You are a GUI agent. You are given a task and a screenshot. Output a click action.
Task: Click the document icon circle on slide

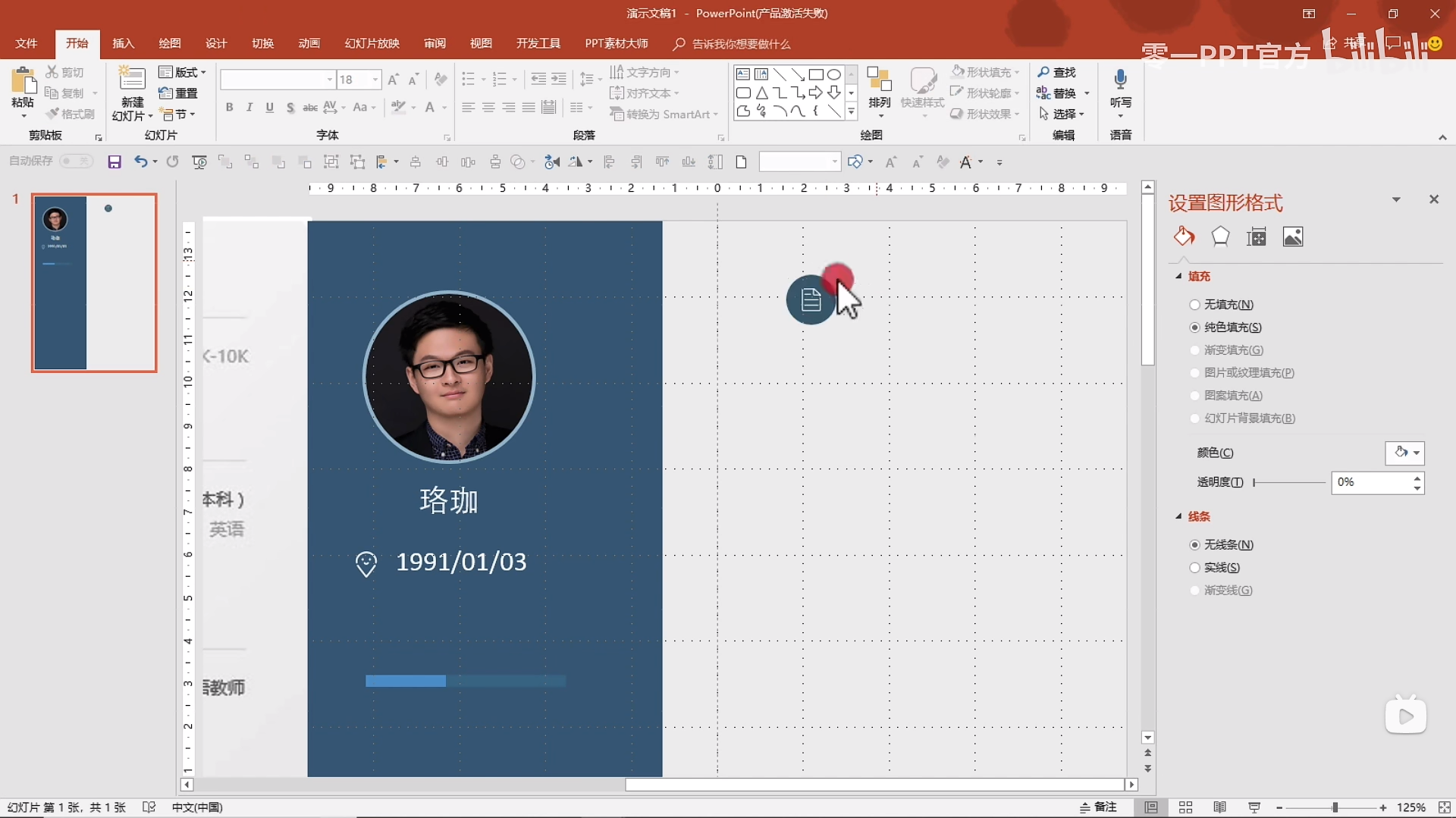coord(811,300)
